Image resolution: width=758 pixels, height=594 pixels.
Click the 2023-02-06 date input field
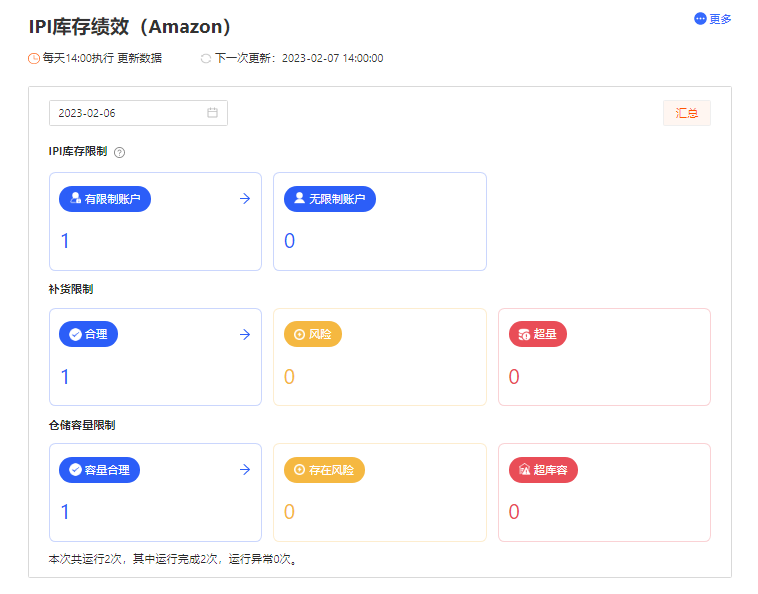coord(138,113)
